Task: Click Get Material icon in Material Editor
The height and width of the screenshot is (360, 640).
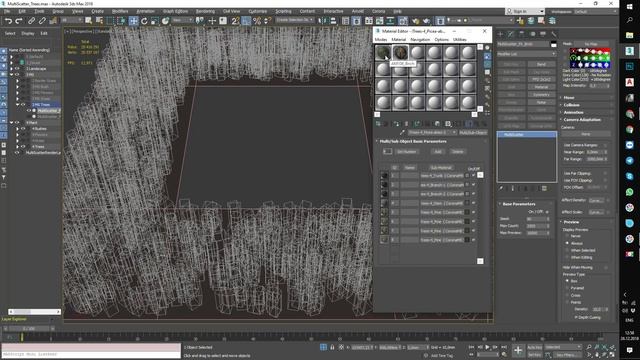Action: point(378,123)
